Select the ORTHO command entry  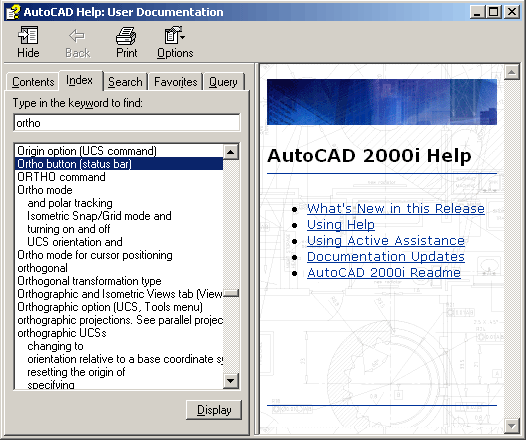click(x=119, y=177)
